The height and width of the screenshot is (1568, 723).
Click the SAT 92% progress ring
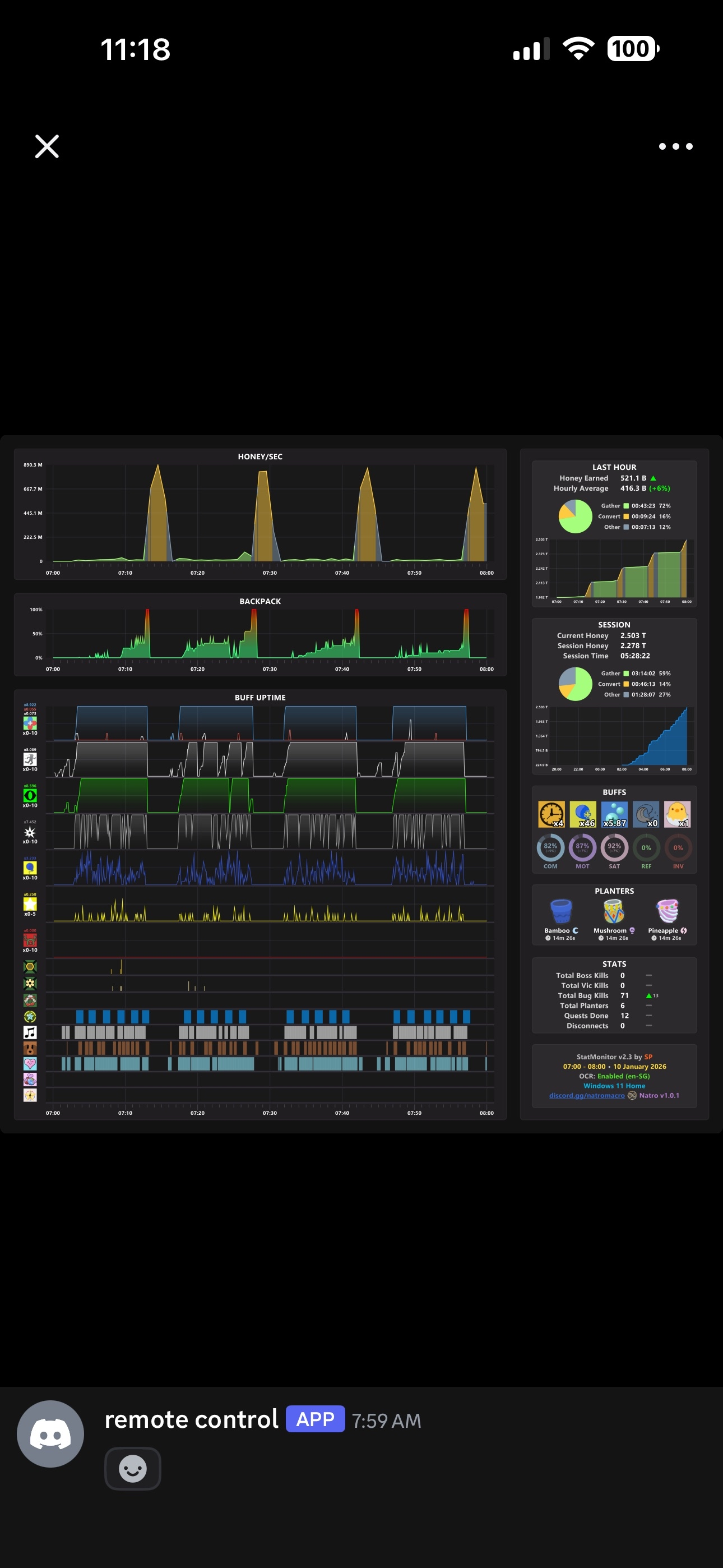coord(614,847)
